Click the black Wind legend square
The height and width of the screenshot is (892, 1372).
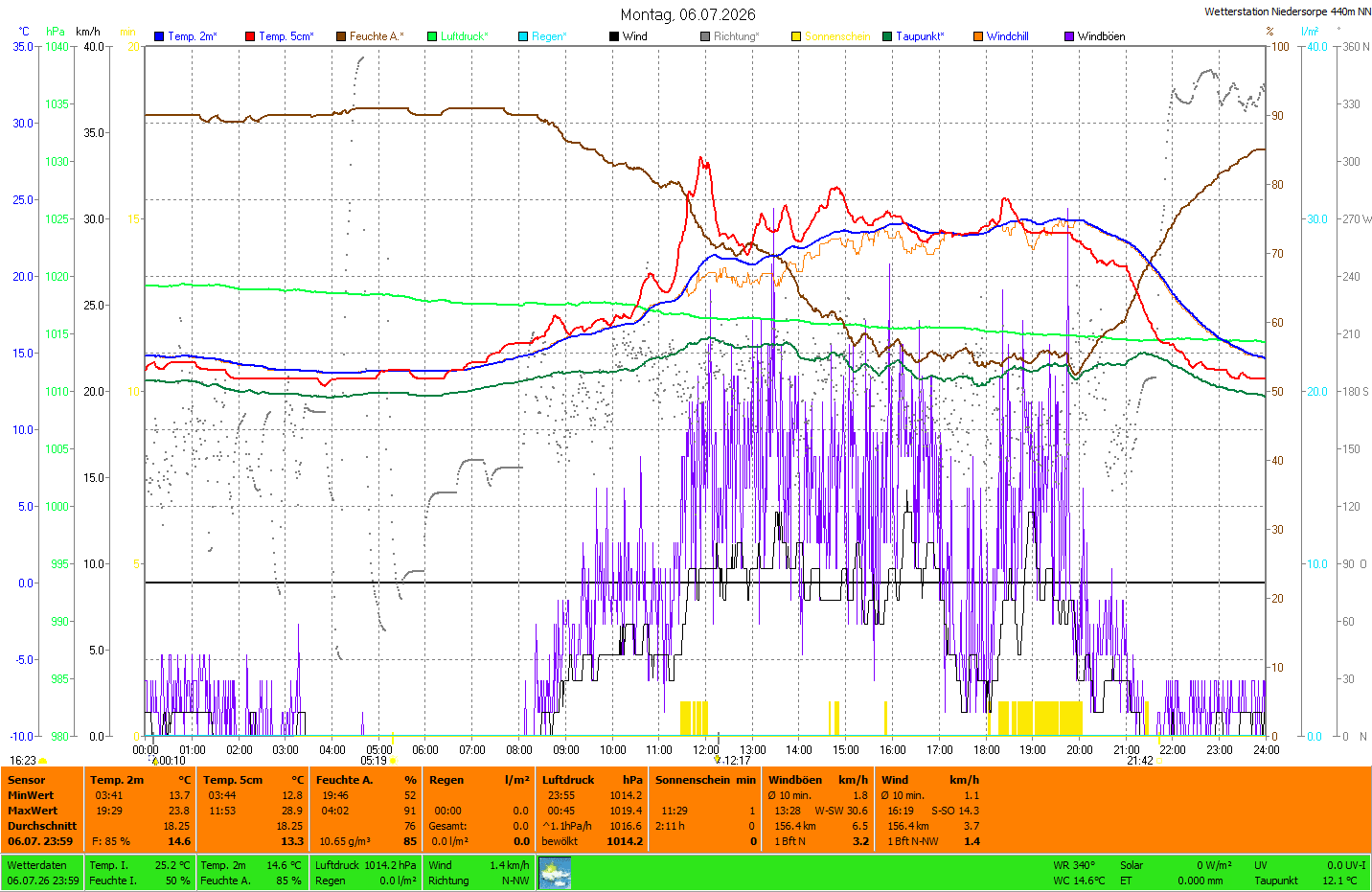pos(614,36)
